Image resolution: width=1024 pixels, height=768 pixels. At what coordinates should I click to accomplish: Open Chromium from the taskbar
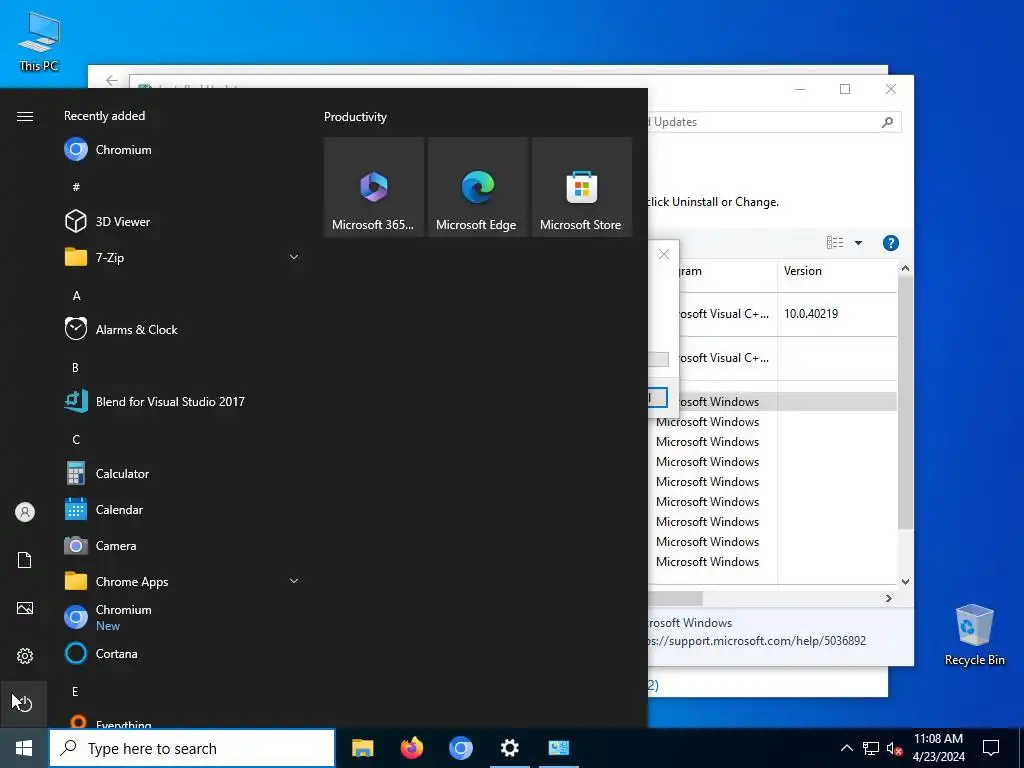[460, 748]
